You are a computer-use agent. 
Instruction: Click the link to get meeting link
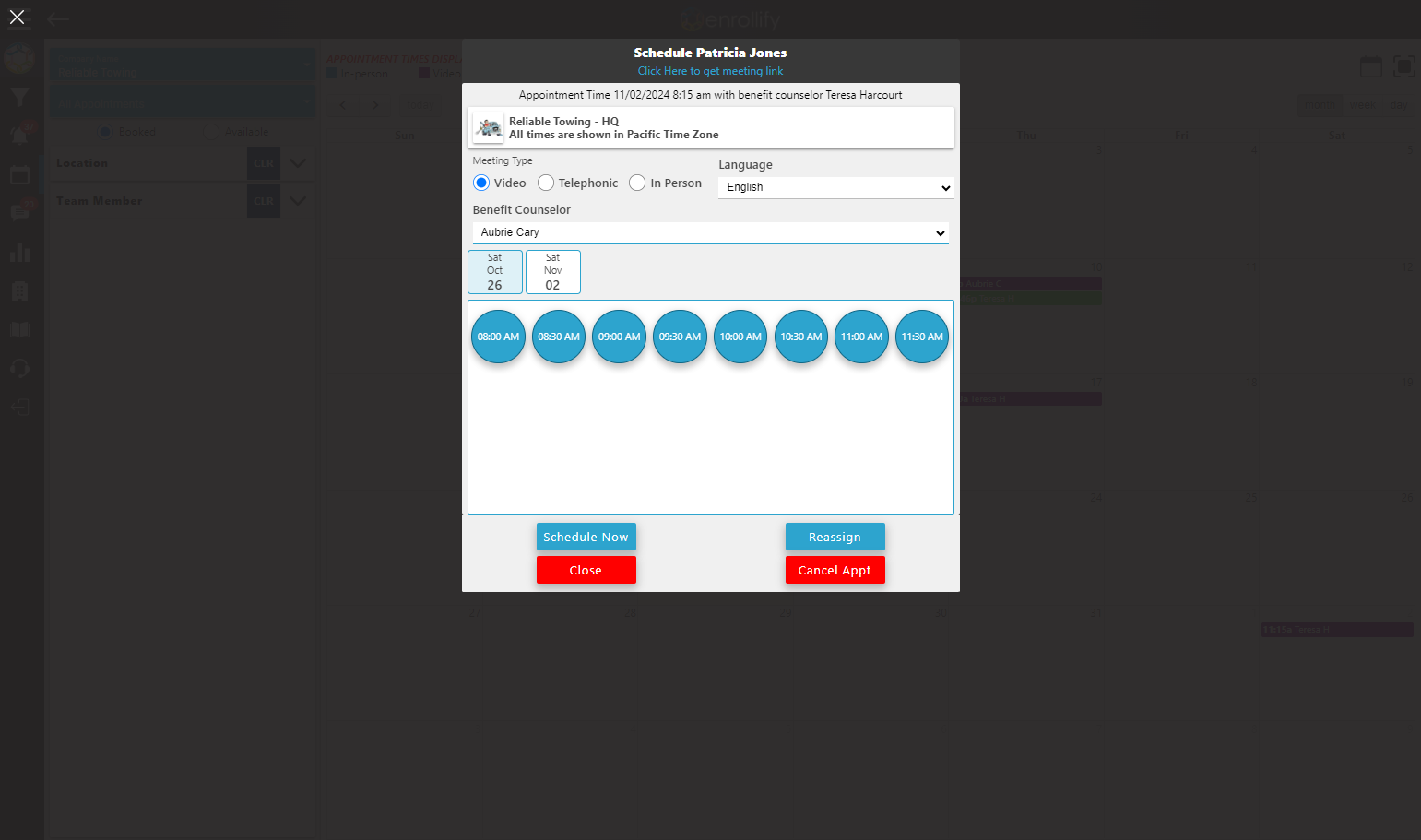[x=710, y=71]
